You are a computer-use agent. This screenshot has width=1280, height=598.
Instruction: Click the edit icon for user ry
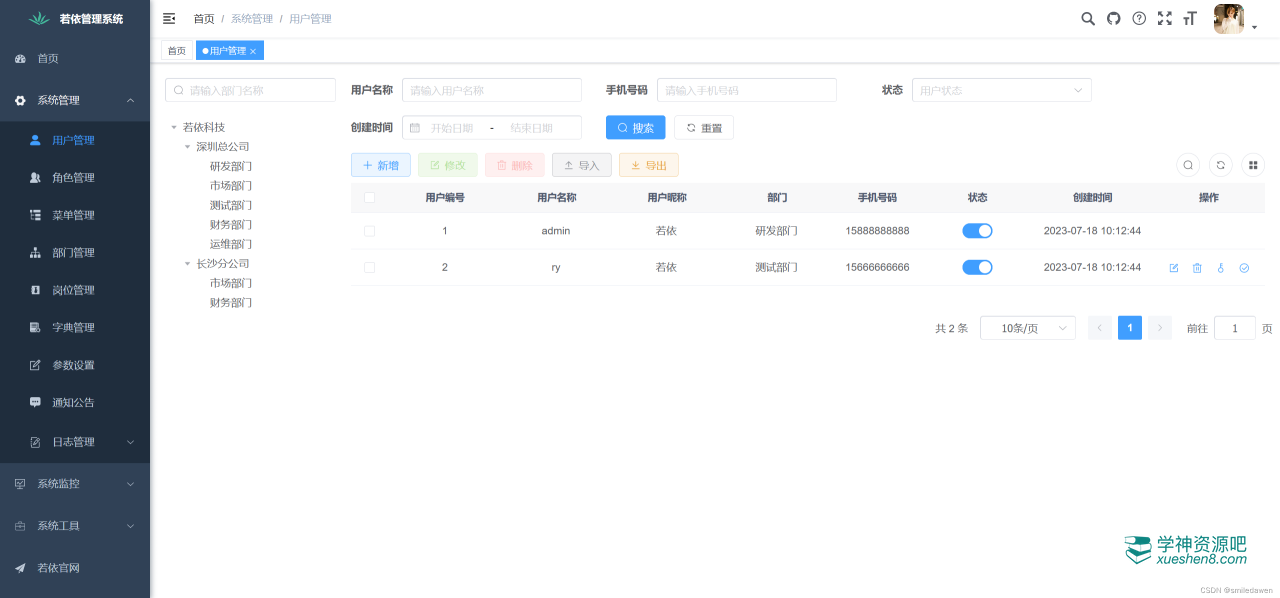pyautogui.click(x=1174, y=268)
